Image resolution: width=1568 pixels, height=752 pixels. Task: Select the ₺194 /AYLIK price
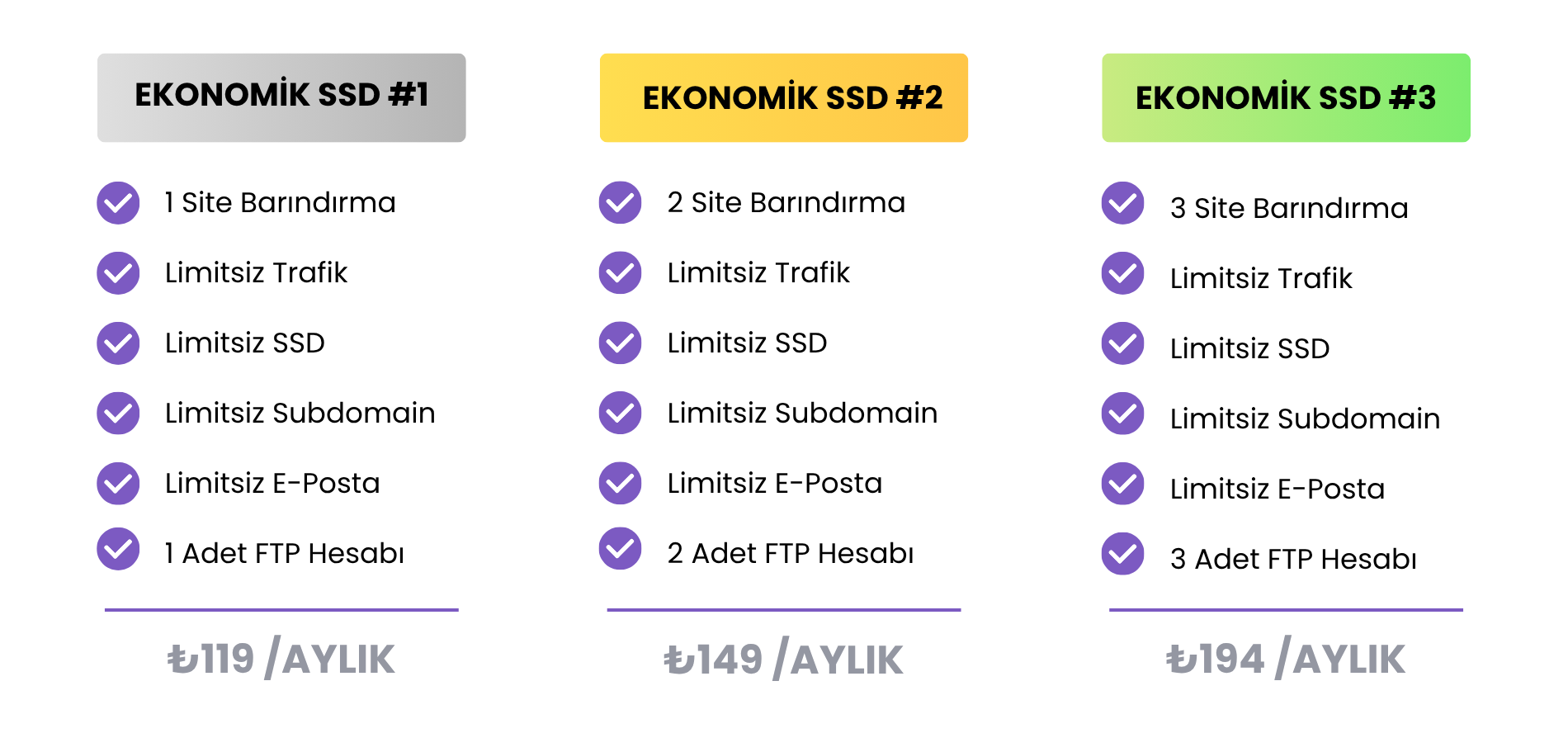click(x=1286, y=659)
